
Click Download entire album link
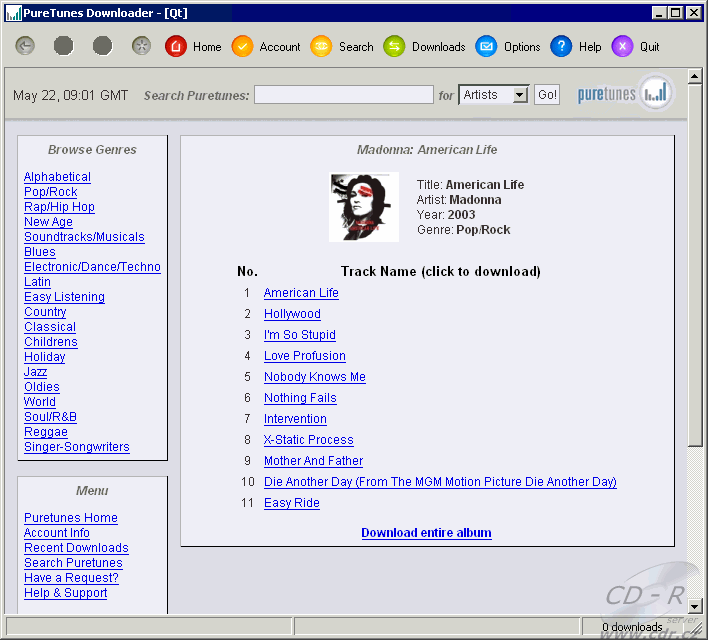426,533
